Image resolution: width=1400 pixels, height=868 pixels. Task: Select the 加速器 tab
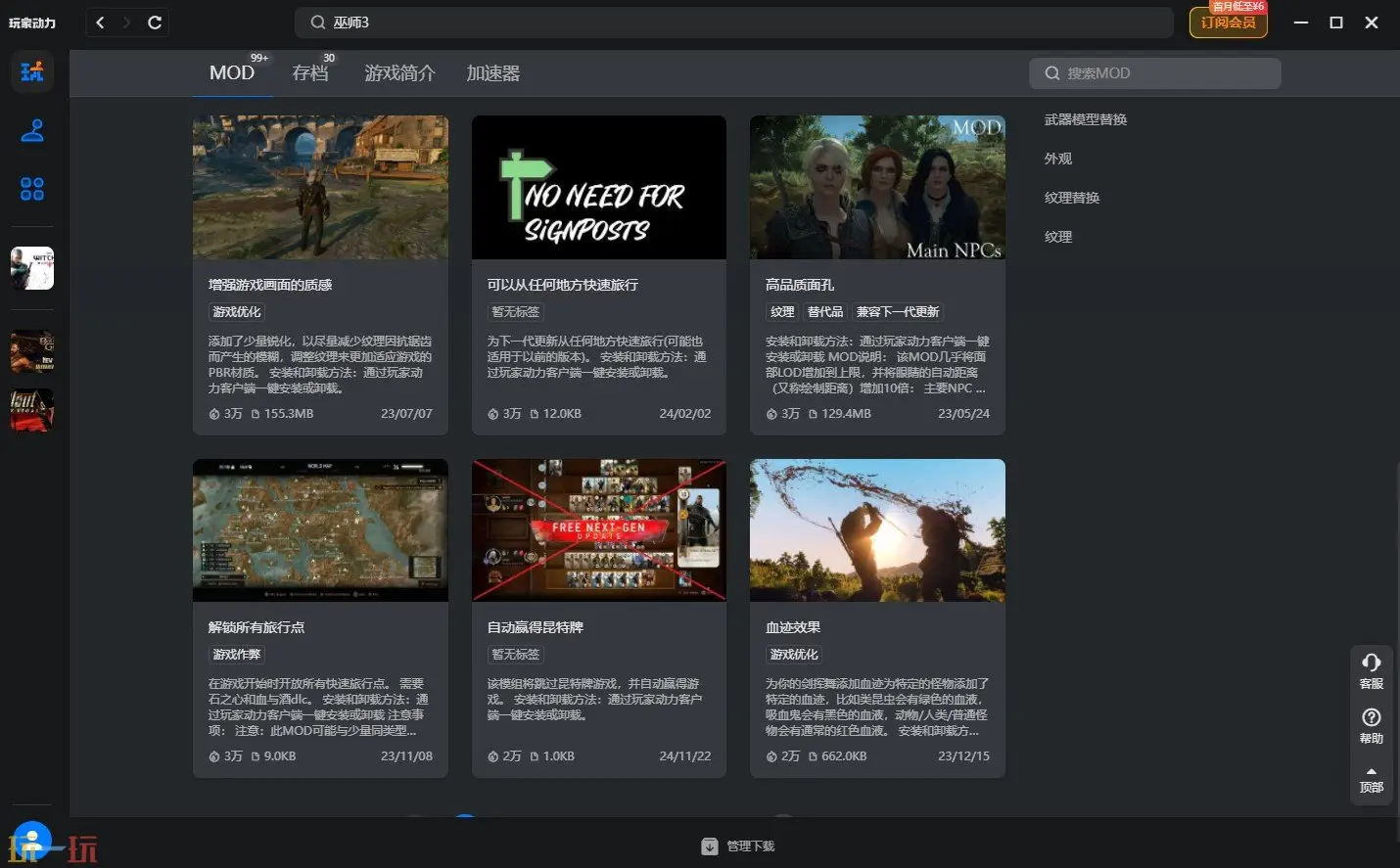coord(492,73)
